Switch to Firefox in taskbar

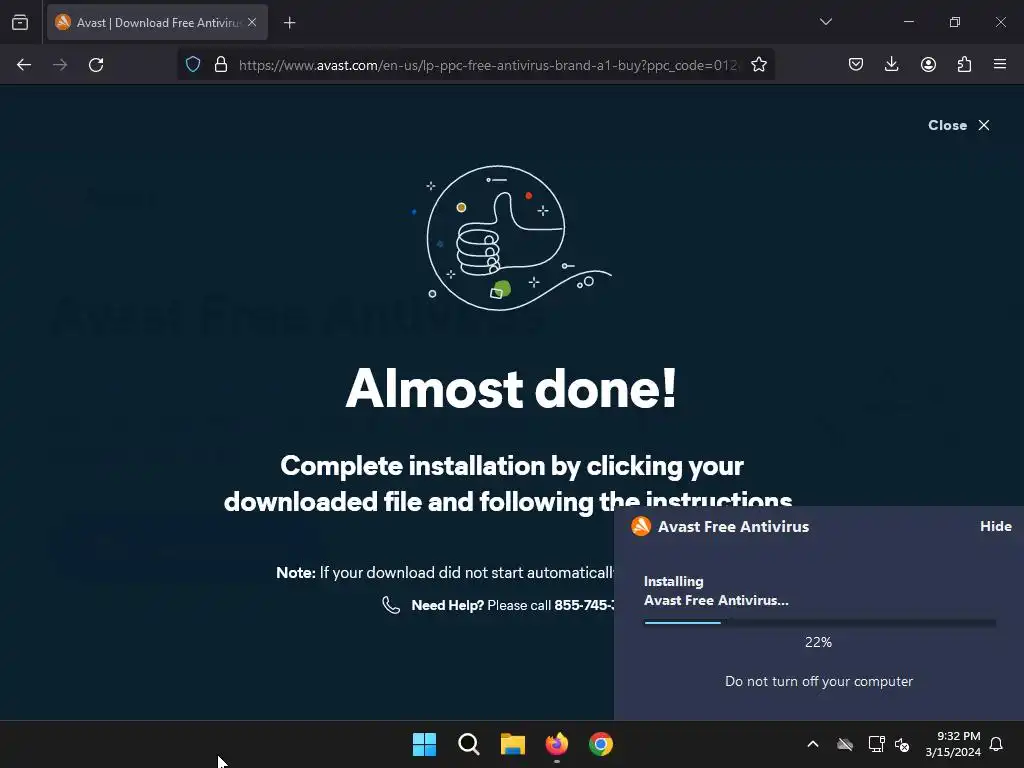[x=556, y=744]
